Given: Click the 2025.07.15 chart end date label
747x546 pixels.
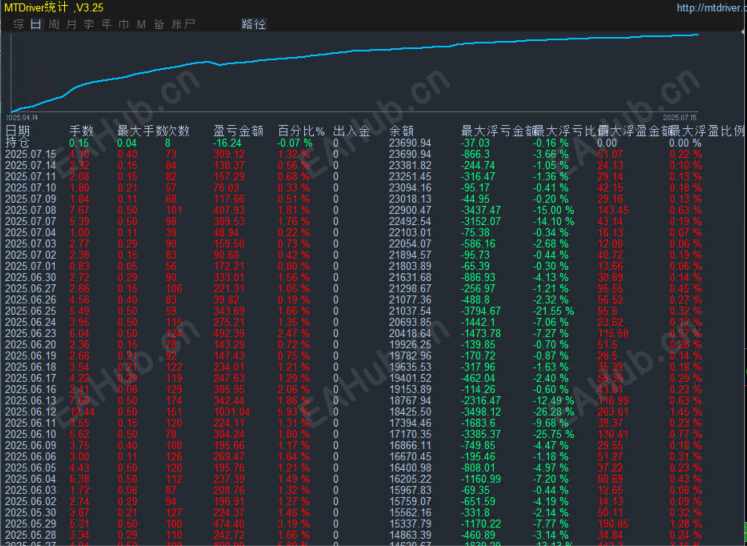Looking at the screenshot, I should [x=679, y=117].
